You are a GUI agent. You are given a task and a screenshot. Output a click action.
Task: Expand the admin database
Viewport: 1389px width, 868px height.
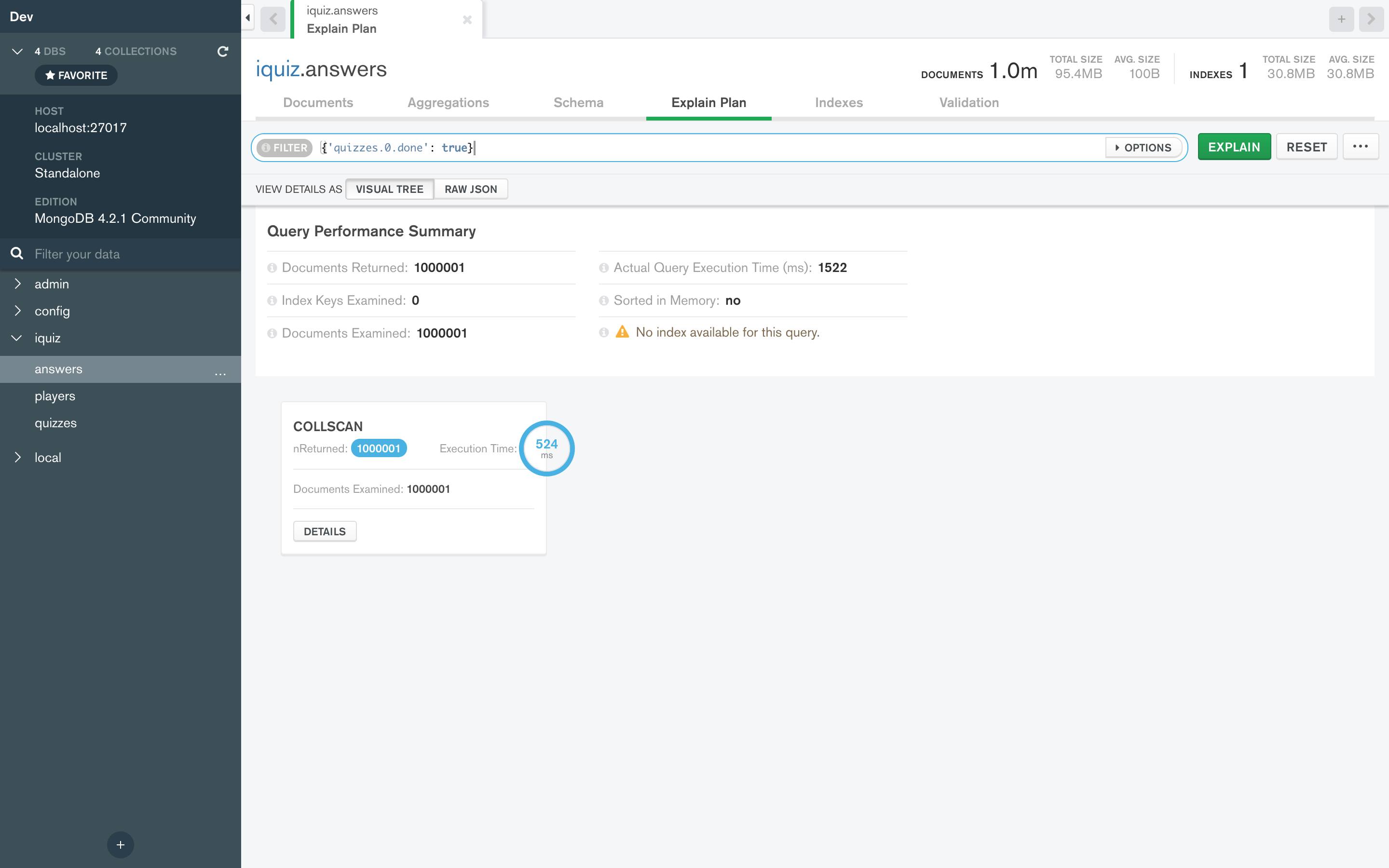pos(18,284)
